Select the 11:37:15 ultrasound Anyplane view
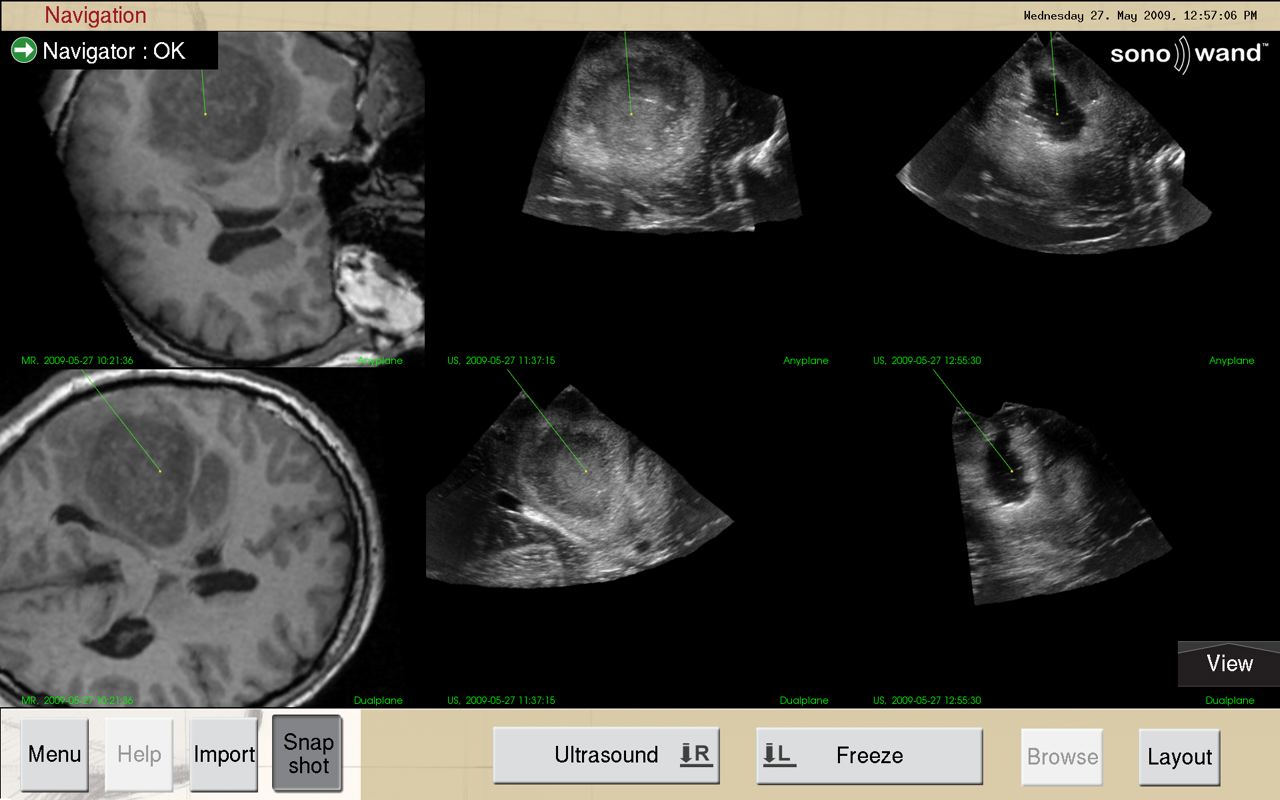 (638, 198)
